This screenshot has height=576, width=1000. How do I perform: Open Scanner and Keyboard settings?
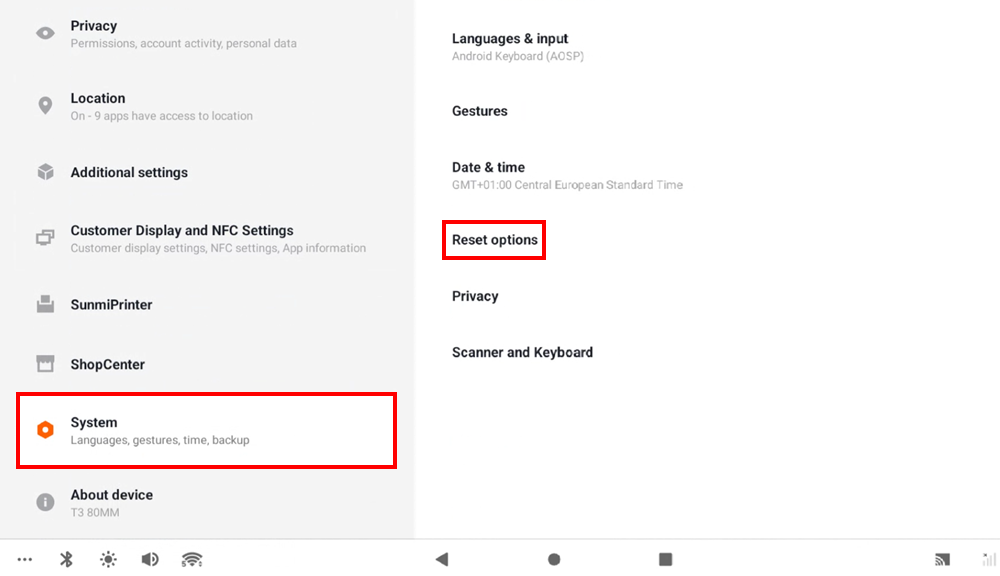(522, 352)
